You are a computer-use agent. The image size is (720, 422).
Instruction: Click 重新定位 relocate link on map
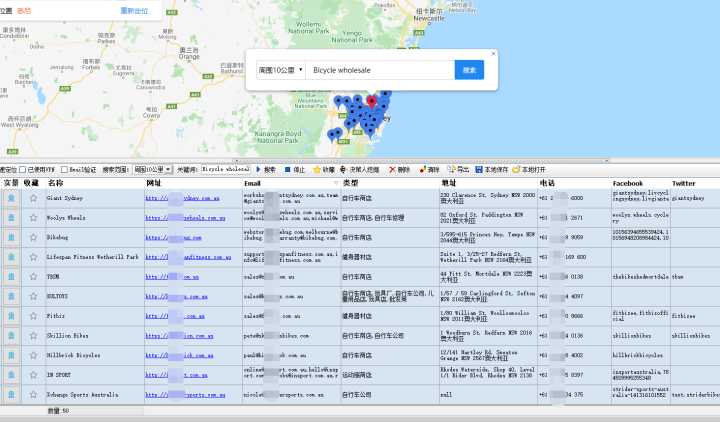coord(134,11)
